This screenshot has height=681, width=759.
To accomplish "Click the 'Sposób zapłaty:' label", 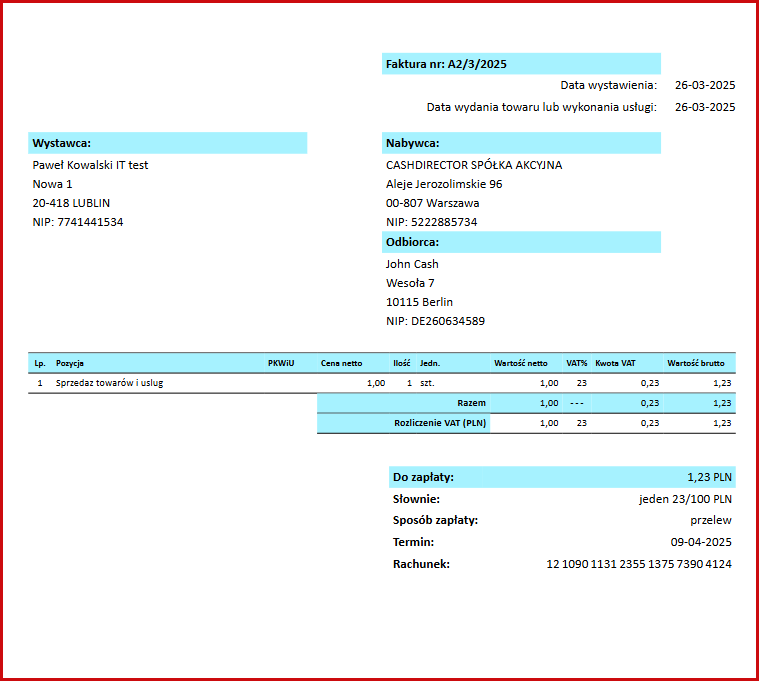I will 435,520.
